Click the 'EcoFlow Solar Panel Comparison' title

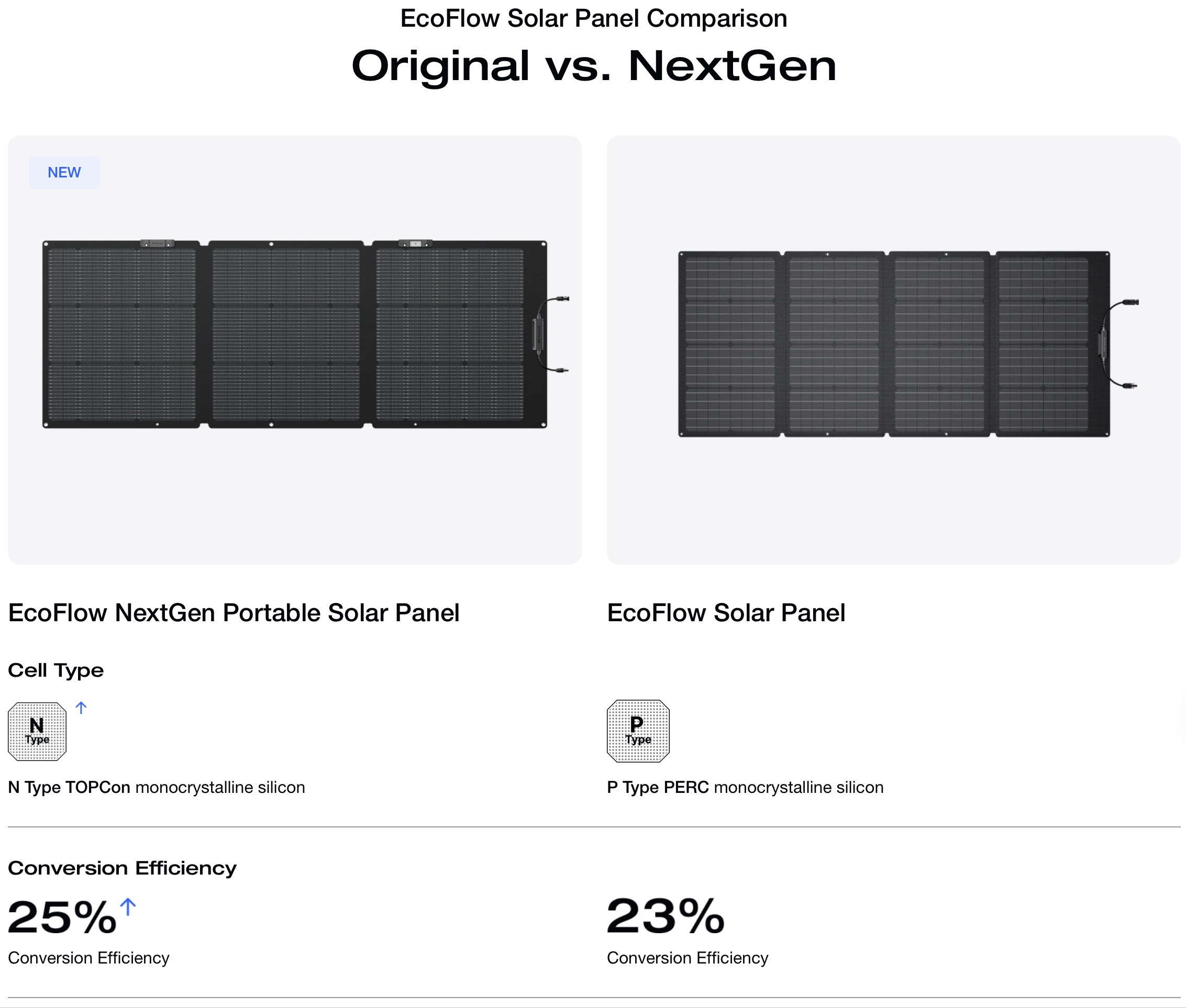coord(593,18)
